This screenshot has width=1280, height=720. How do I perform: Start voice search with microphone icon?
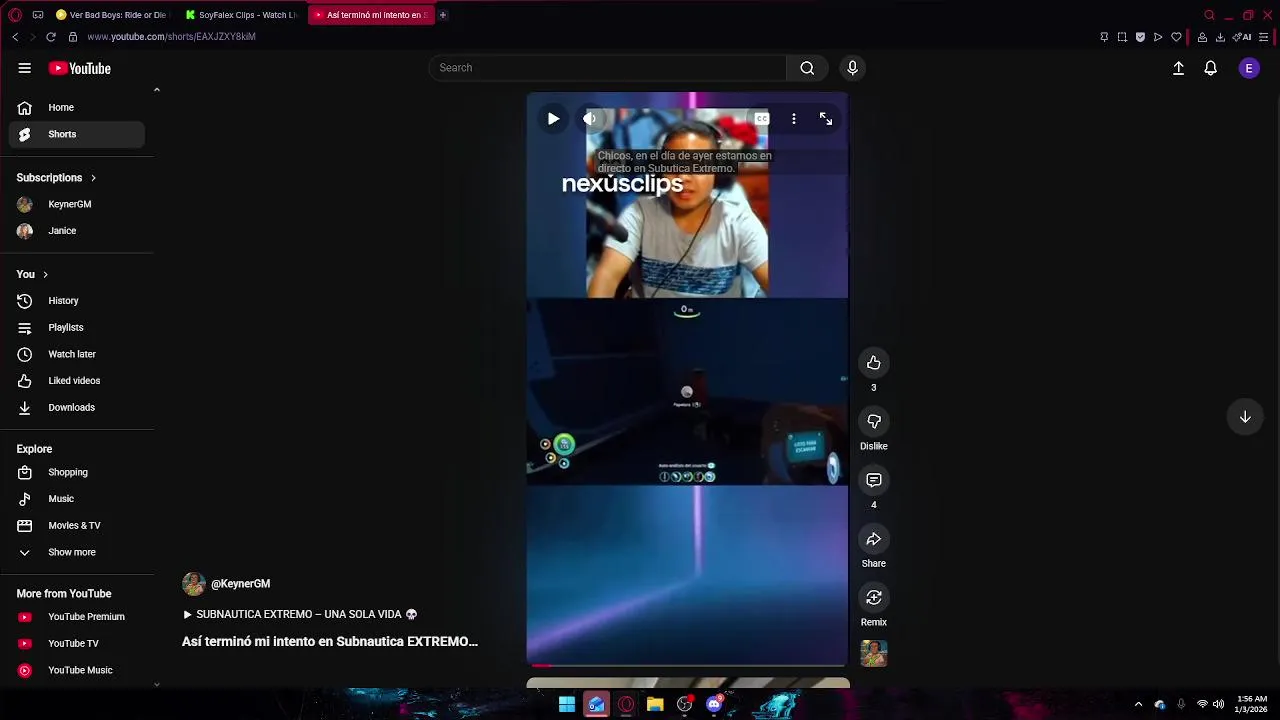[x=852, y=68]
